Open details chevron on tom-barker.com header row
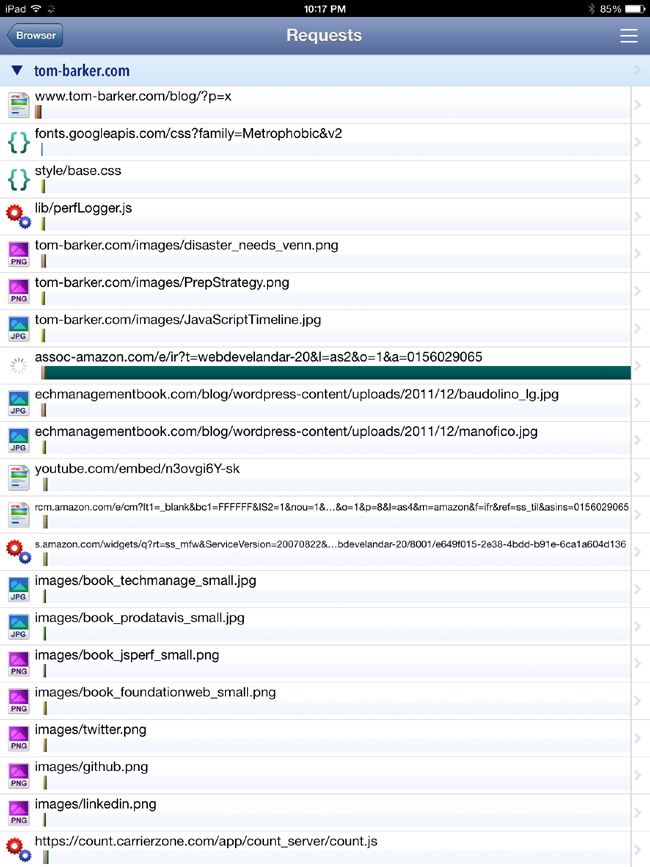Screen dimensions: 650x867 (x=637, y=70)
